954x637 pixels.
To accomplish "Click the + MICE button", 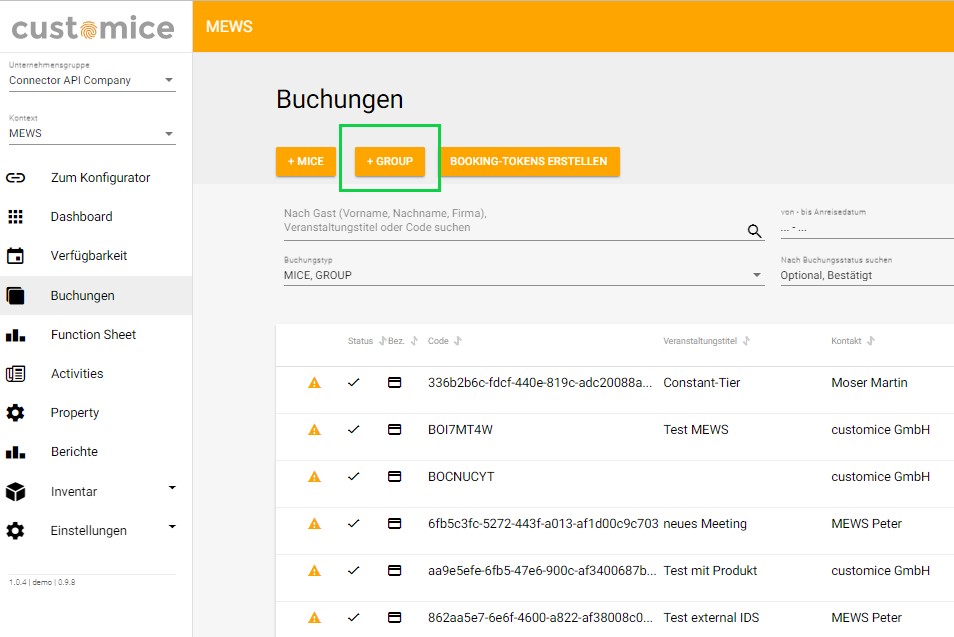I will click(x=305, y=161).
